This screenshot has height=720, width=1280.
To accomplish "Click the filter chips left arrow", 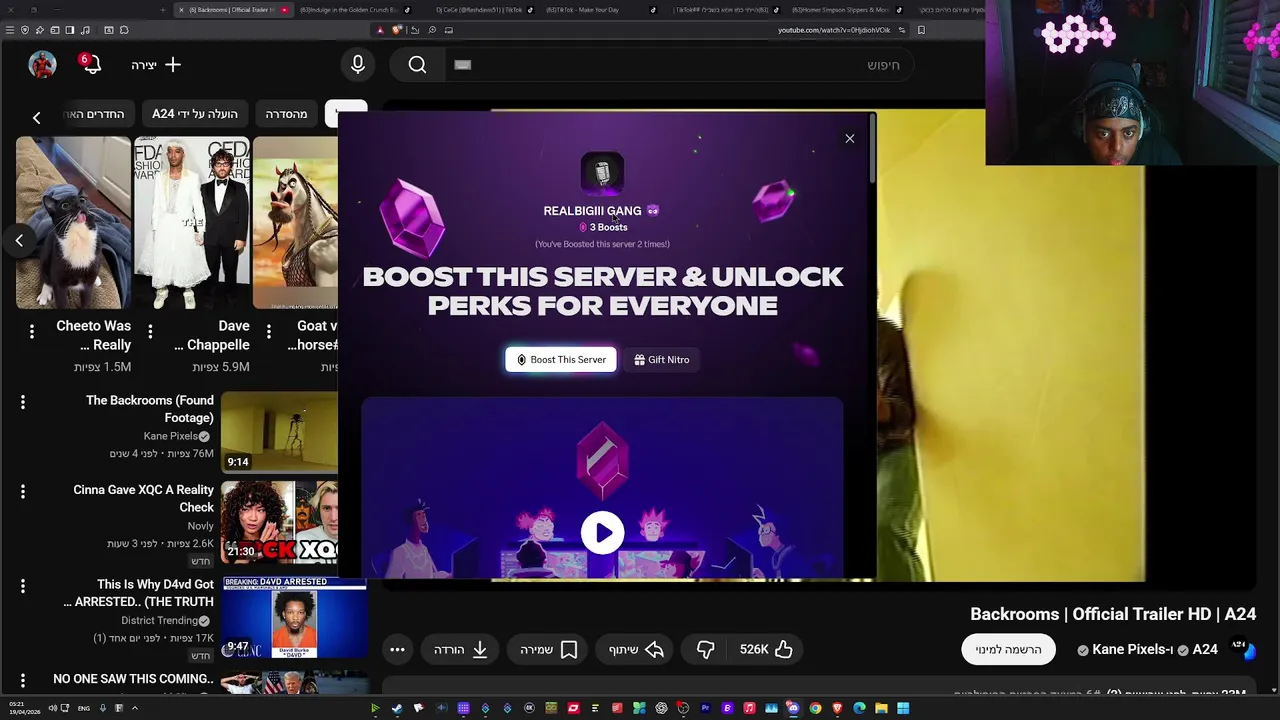I will pos(36,117).
